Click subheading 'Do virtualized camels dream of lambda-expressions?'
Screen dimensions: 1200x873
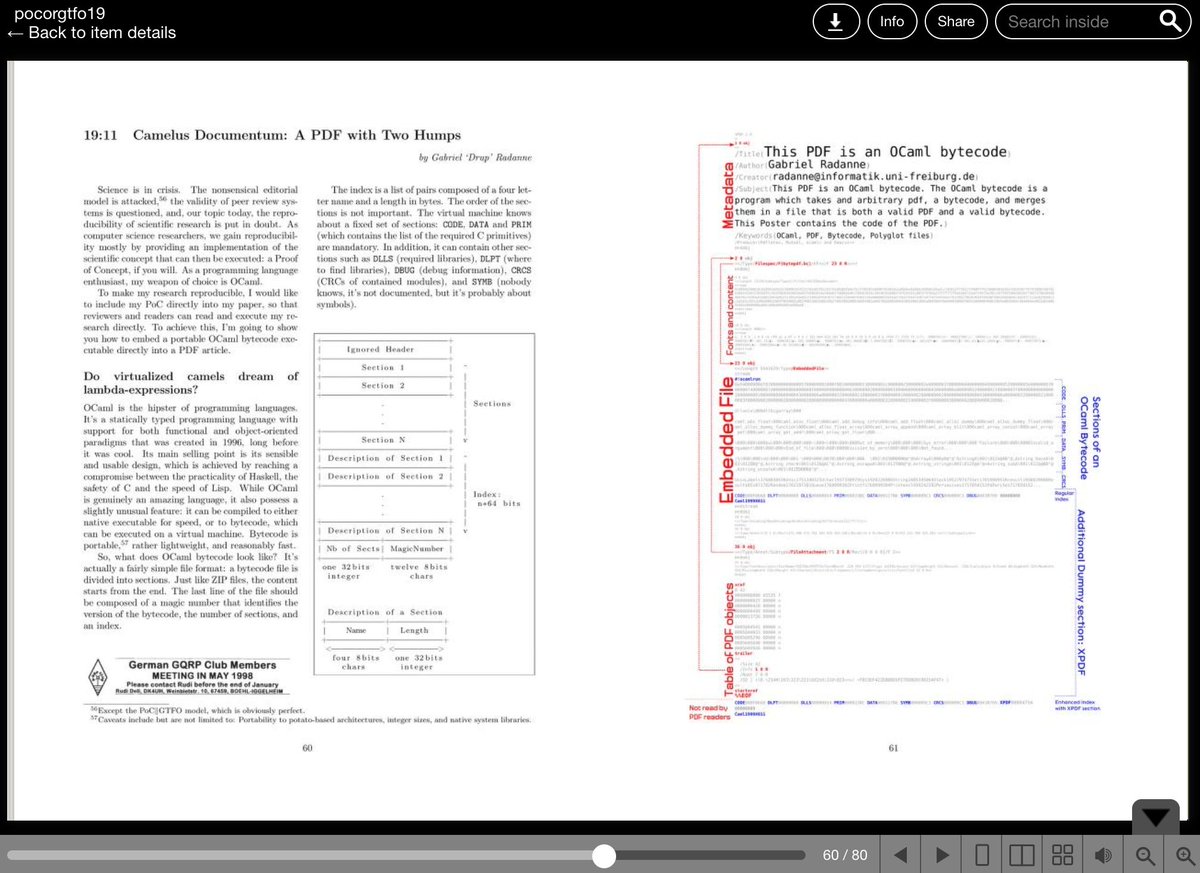point(191,383)
